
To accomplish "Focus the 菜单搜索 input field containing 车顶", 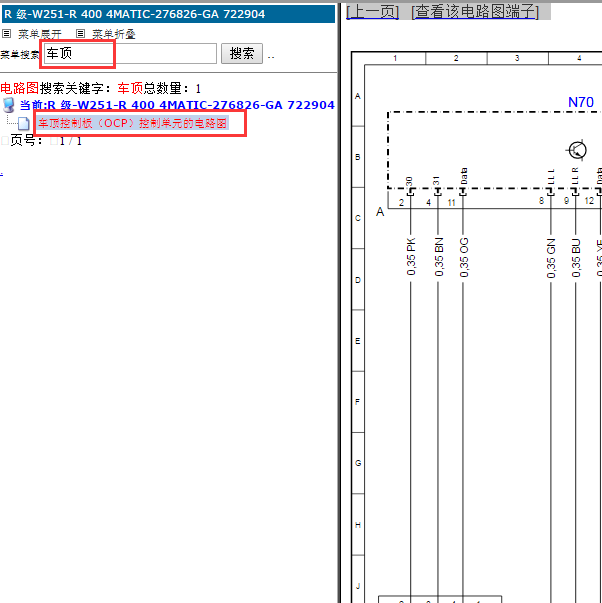I will 130,53.
